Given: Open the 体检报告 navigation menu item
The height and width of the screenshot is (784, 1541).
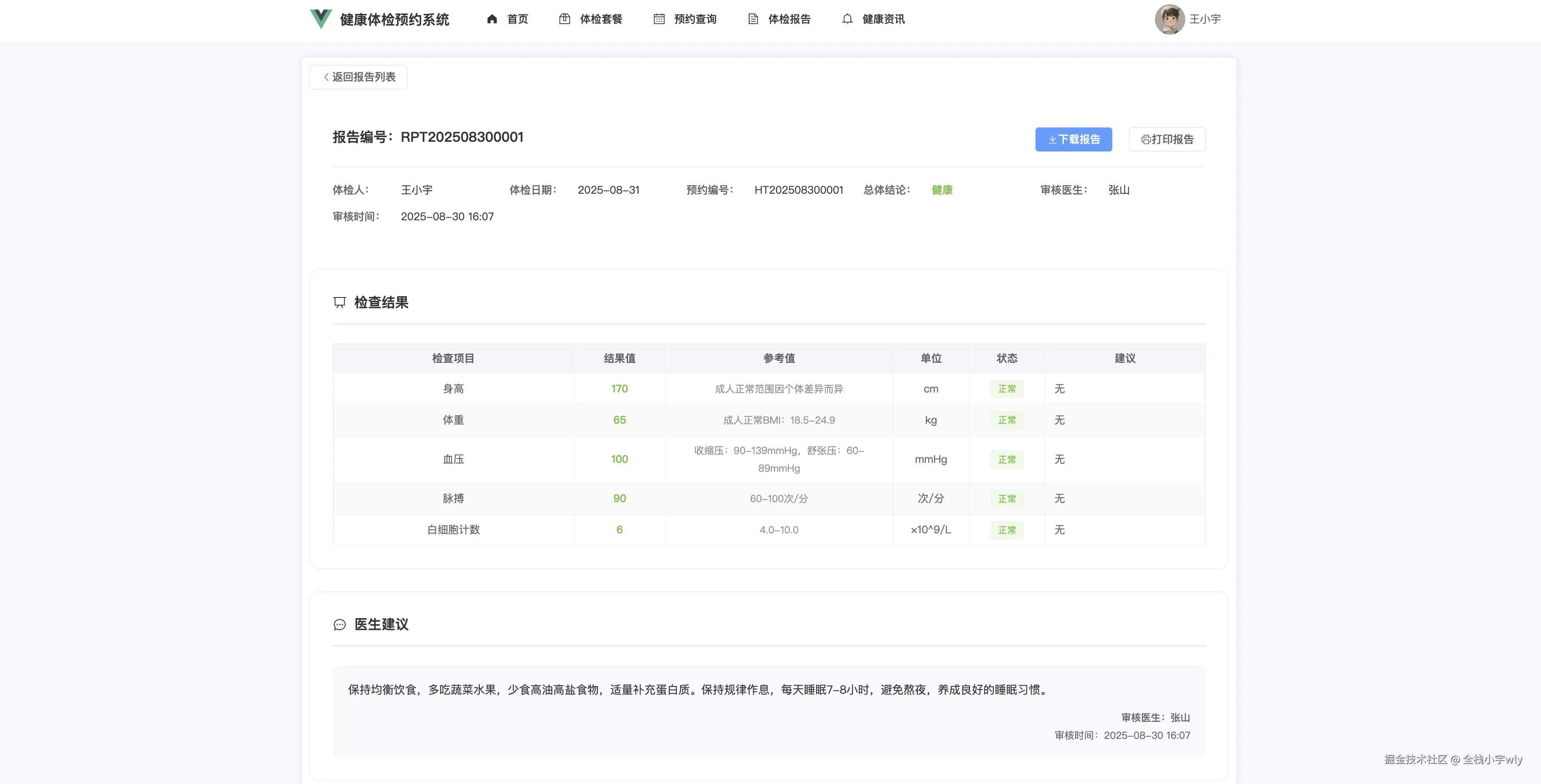Looking at the screenshot, I should pyautogui.click(x=789, y=19).
